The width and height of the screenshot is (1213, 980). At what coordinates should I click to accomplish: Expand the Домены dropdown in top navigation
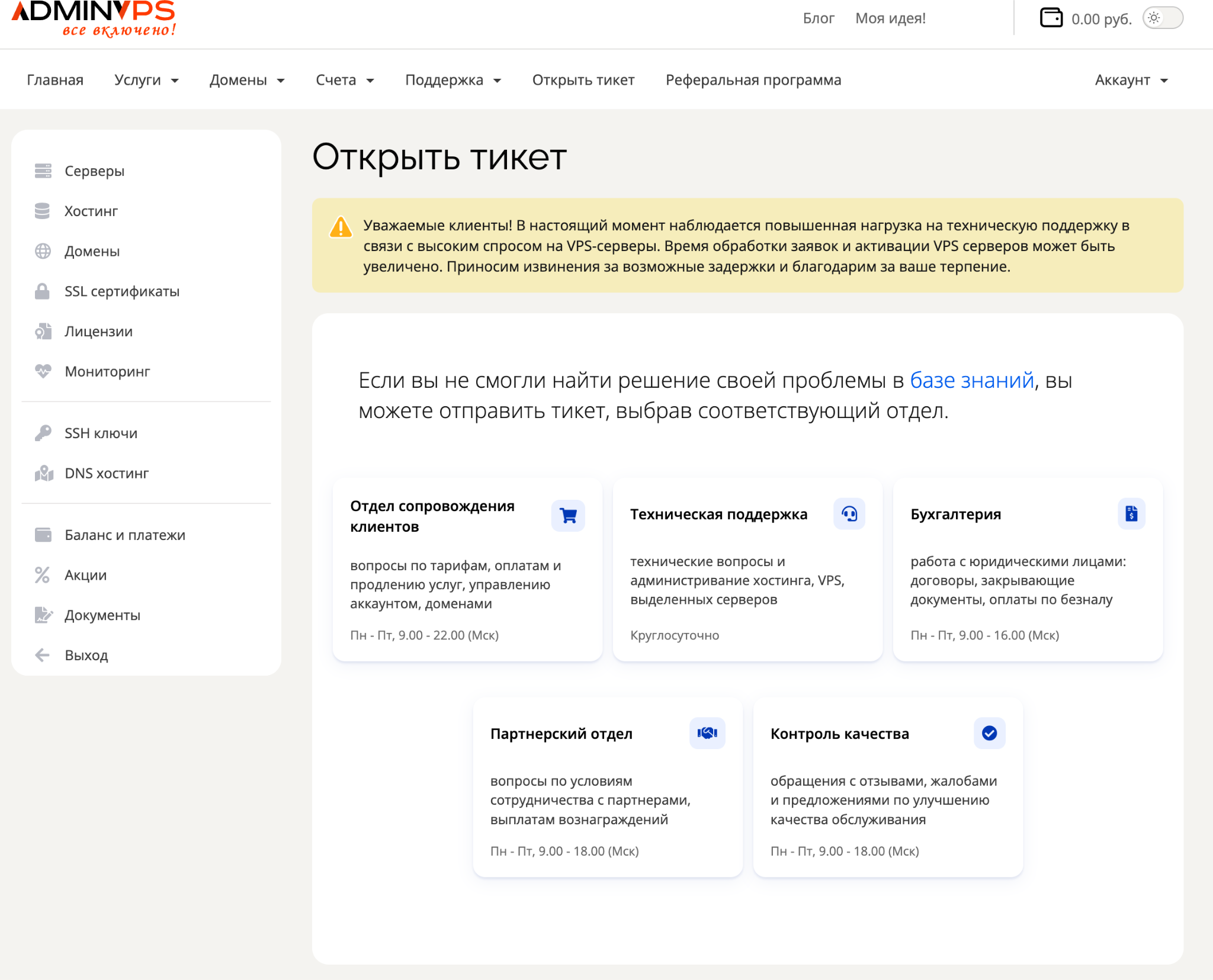coord(247,80)
